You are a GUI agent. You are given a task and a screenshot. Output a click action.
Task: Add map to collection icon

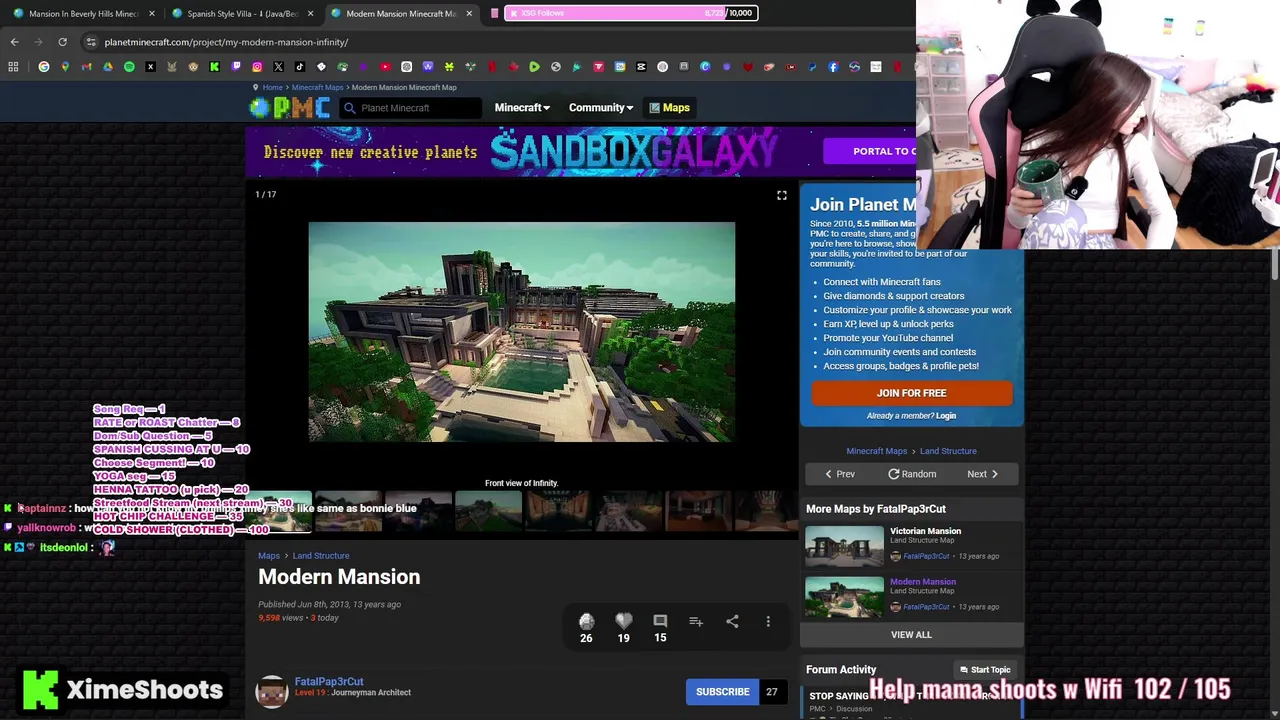click(696, 622)
